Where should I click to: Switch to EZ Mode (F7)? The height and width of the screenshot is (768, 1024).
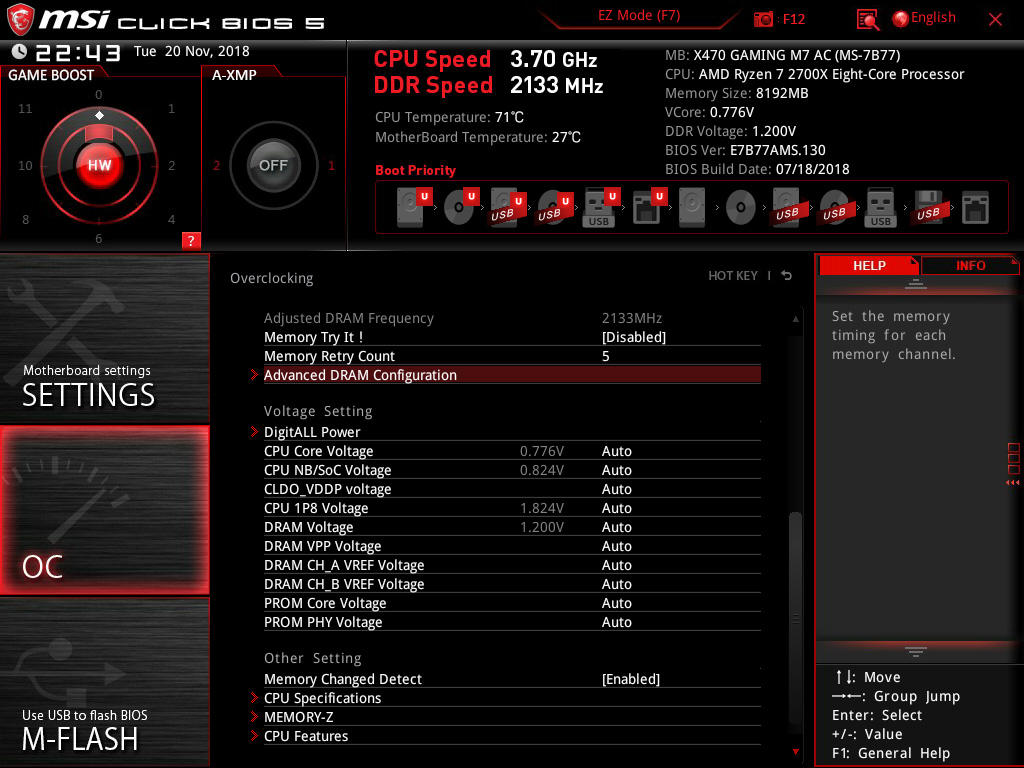point(639,16)
